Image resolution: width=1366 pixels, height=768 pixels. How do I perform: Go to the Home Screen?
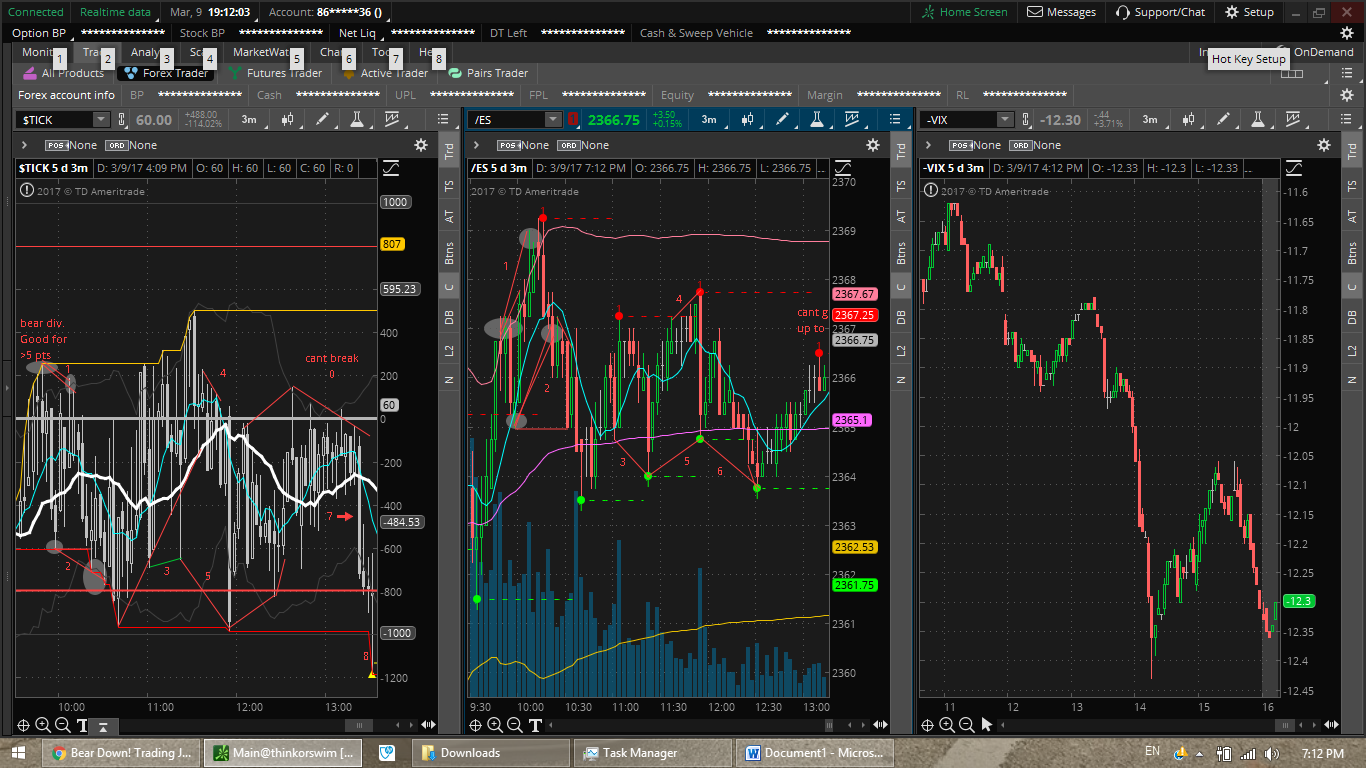tap(965, 12)
